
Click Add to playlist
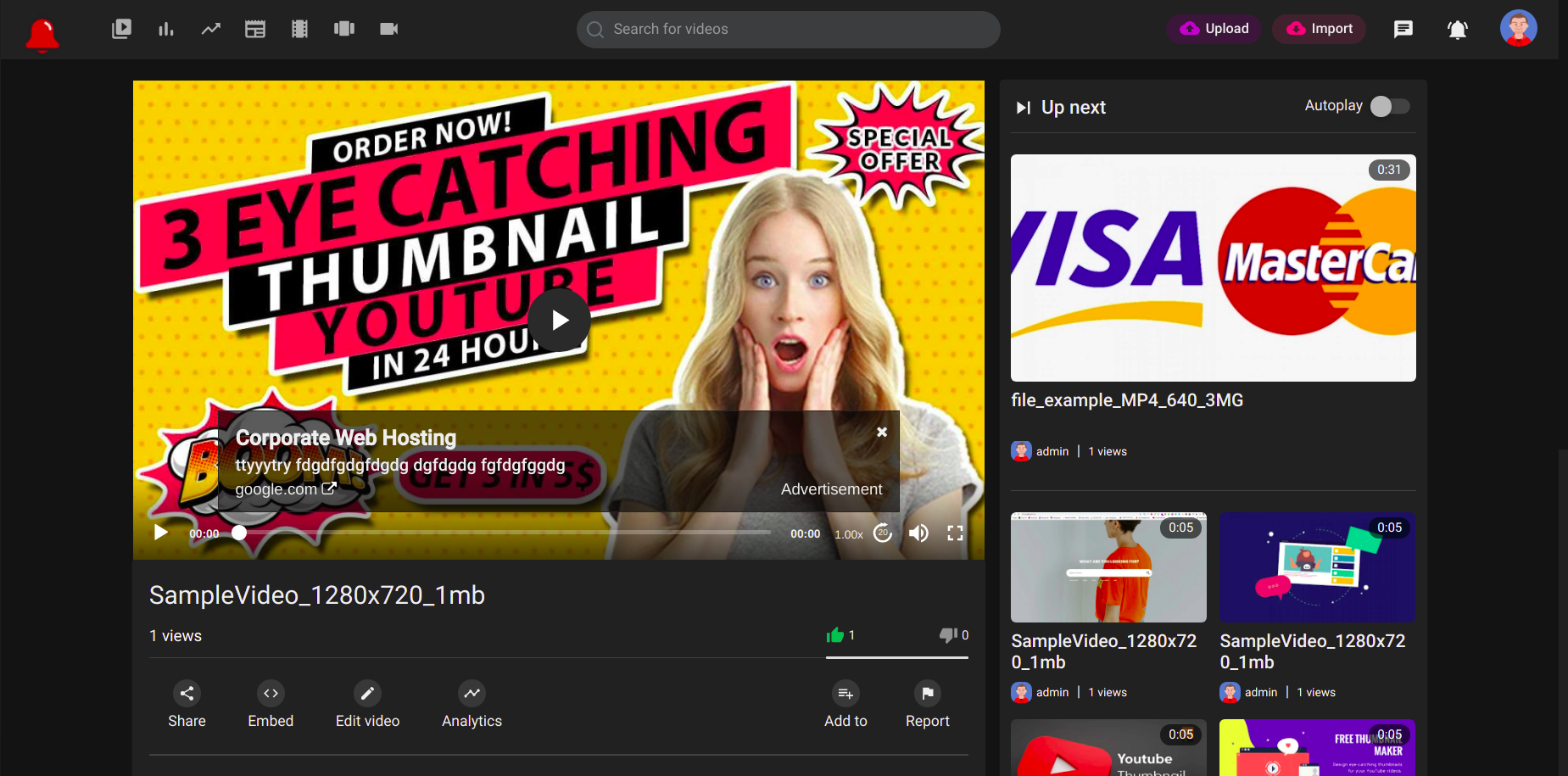pos(845,705)
